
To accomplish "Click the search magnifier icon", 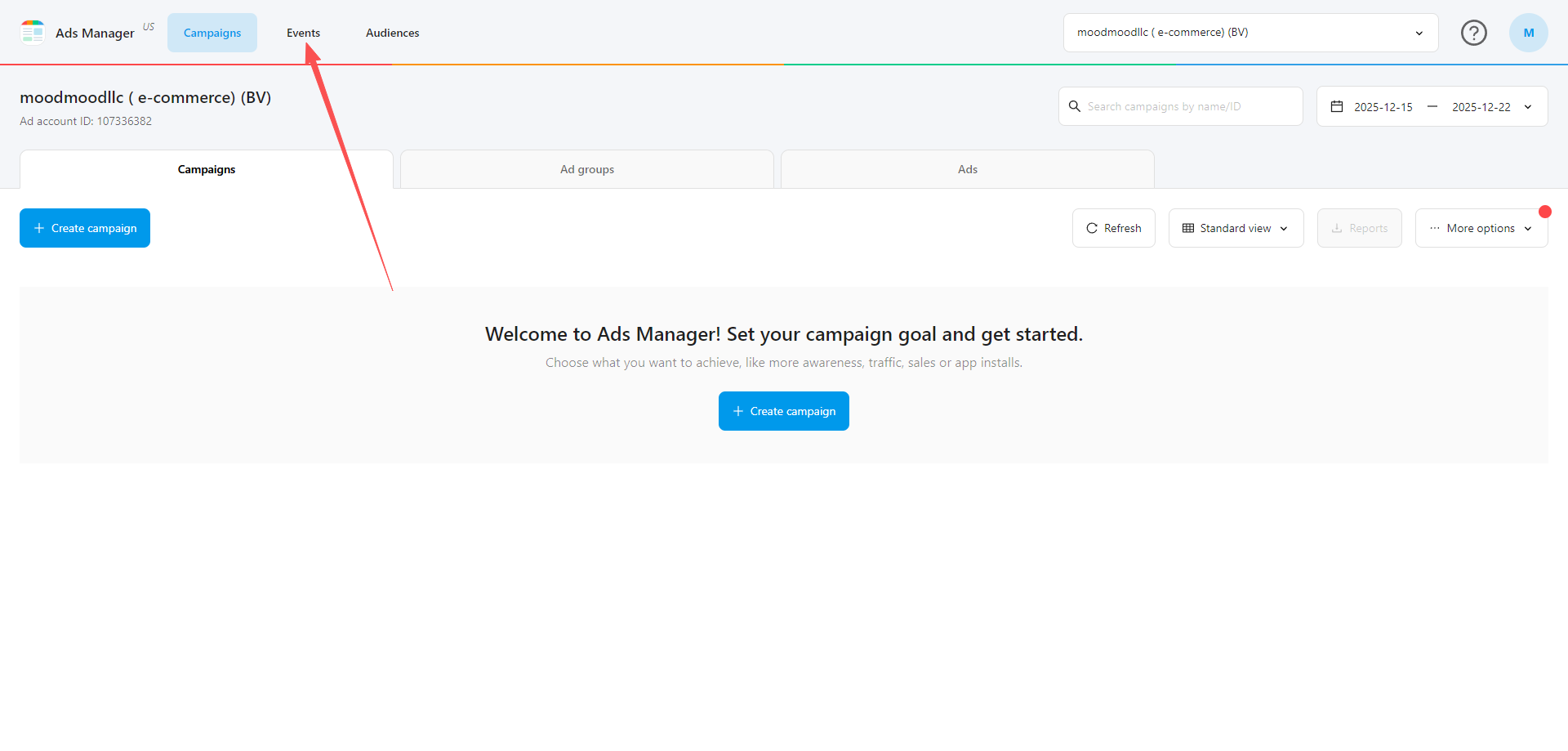I will click(x=1075, y=106).
